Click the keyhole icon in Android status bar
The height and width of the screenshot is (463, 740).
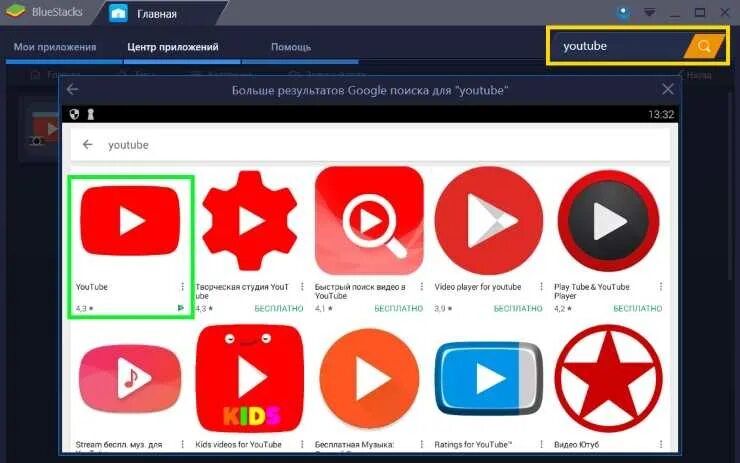tap(91, 114)
